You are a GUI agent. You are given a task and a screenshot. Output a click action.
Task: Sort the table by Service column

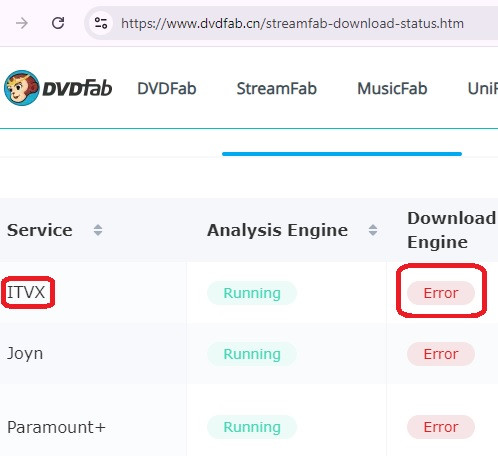click(98, 230)
